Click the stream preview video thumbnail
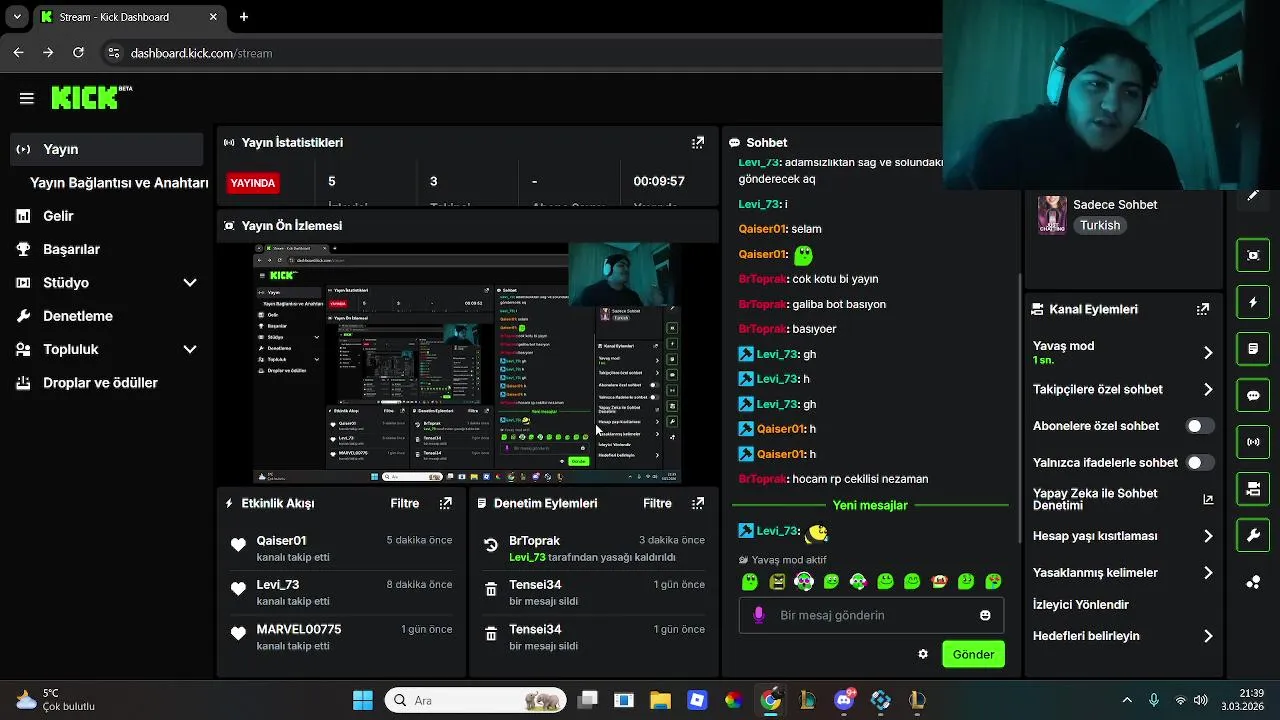 point(467,364)
